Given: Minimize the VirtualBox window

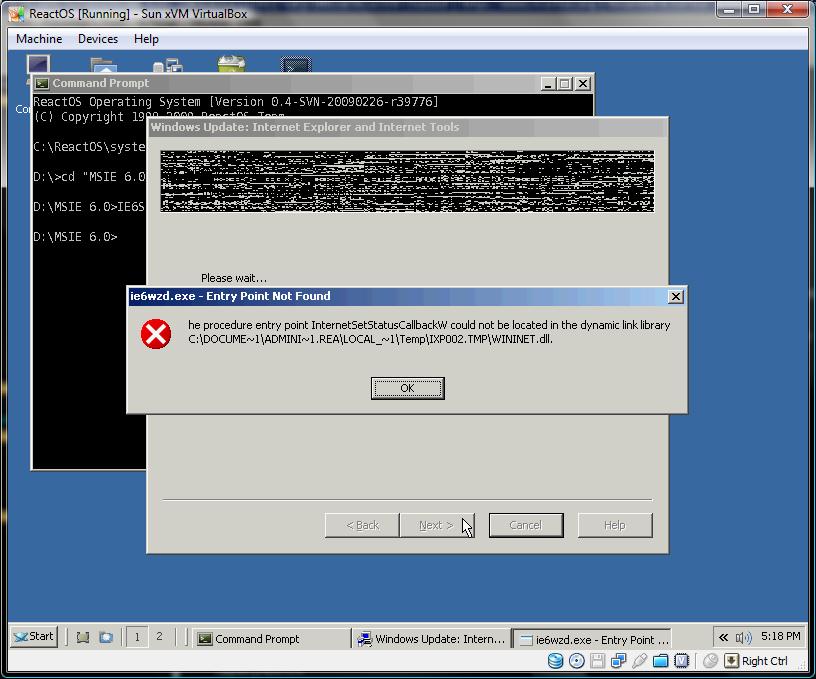Looking at the screenshot, I should click(x=729, y=9).
